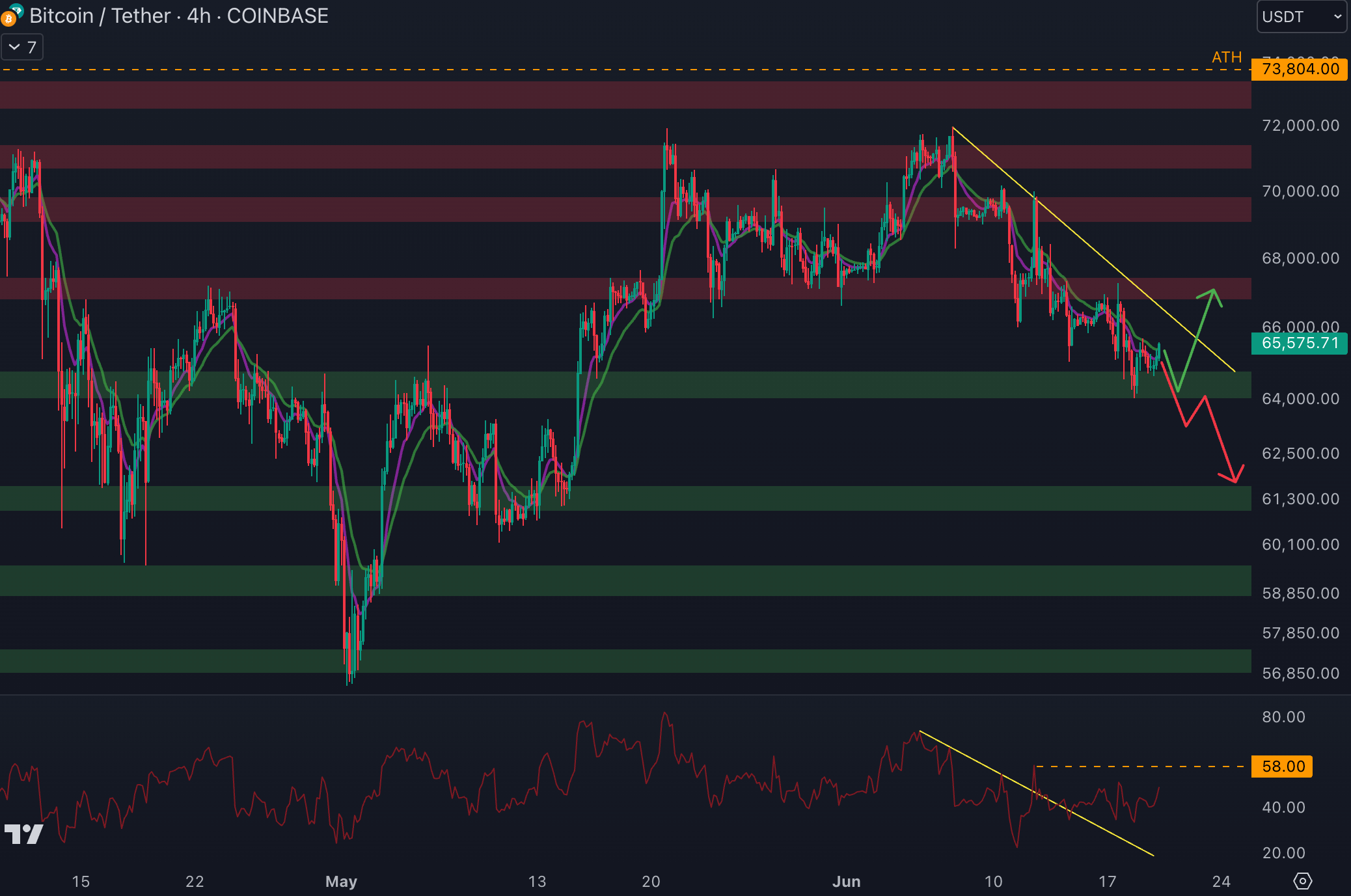This screenshot has width=1351, height=896.
Task: Click the orange Bitcoin logo icon
Action: pyautogui.click(x=8, y=20)
